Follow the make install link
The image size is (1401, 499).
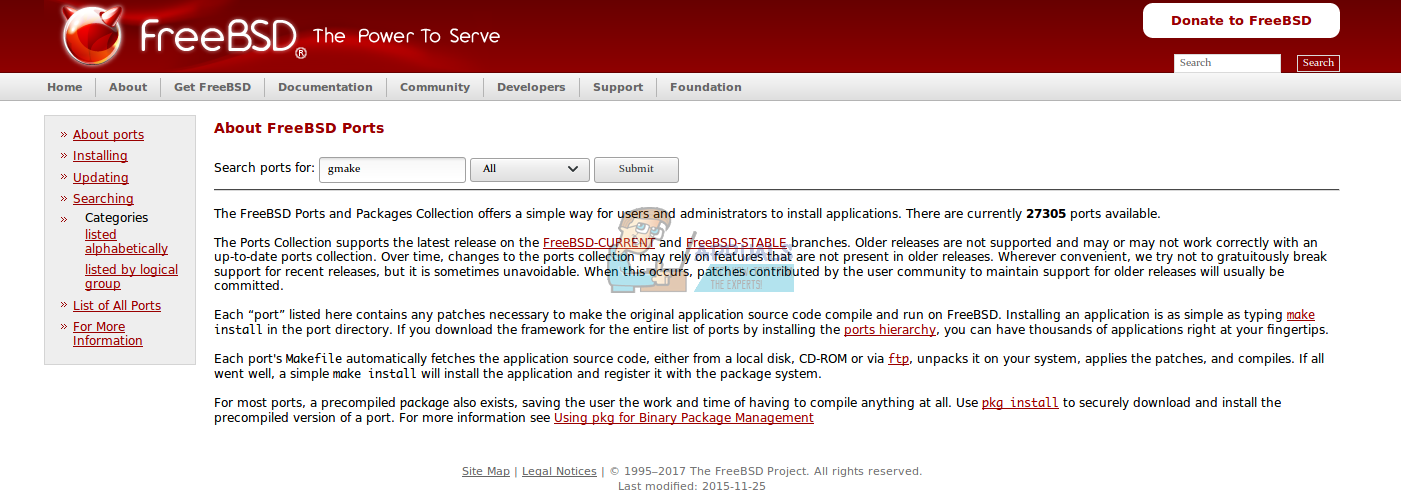1300,315
